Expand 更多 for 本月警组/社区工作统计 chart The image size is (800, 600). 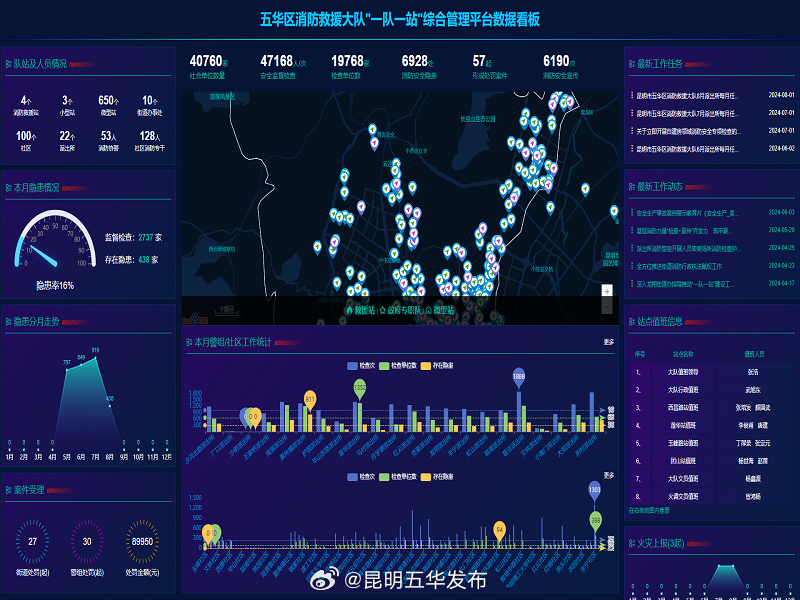(609, 342)
